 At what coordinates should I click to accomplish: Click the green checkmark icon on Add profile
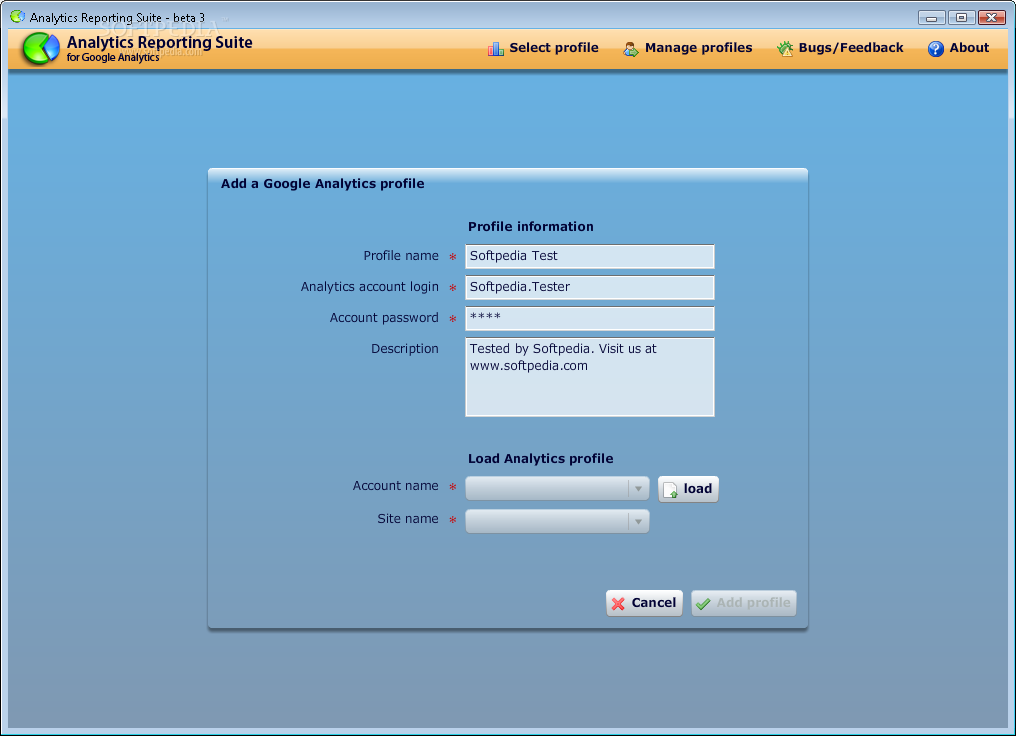(x=703, y=604)
